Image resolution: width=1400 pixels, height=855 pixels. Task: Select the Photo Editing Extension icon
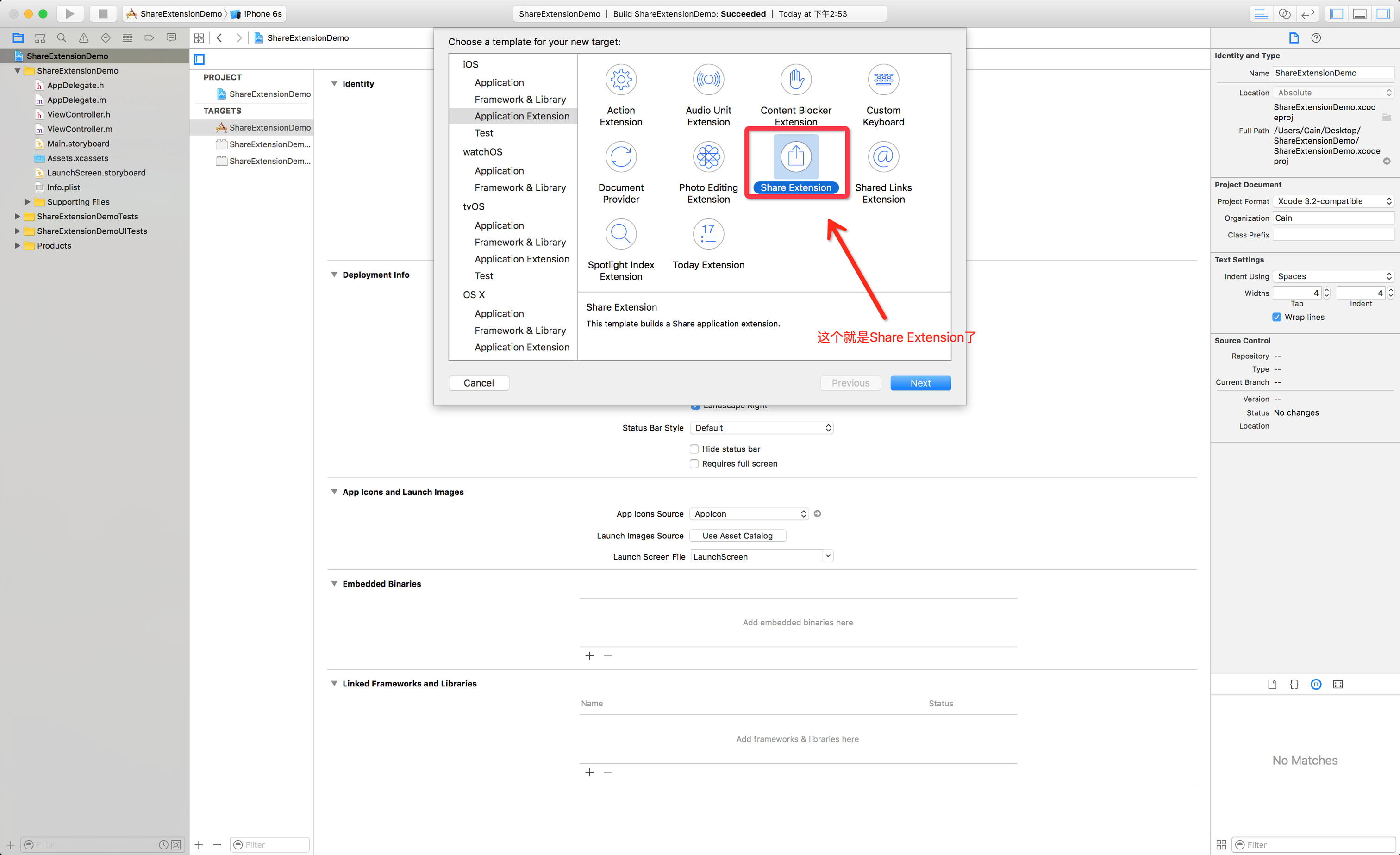708,157
